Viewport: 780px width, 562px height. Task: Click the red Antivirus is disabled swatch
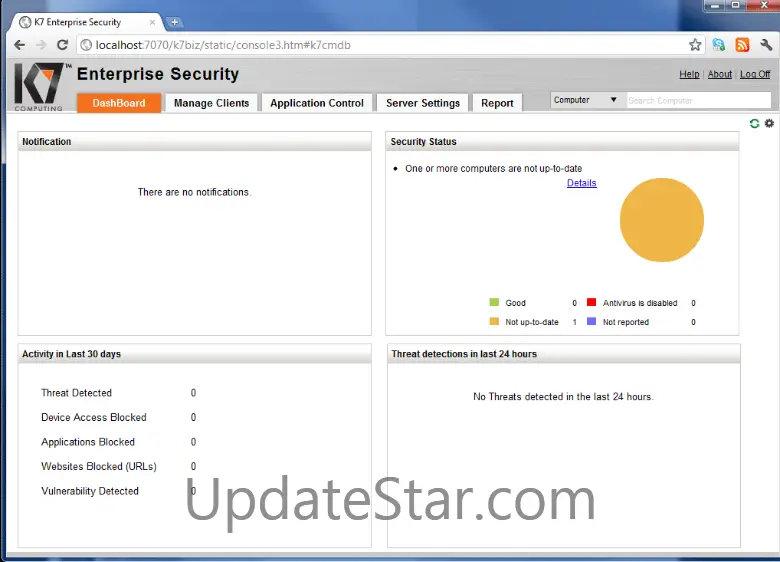(x=591, y=302)
